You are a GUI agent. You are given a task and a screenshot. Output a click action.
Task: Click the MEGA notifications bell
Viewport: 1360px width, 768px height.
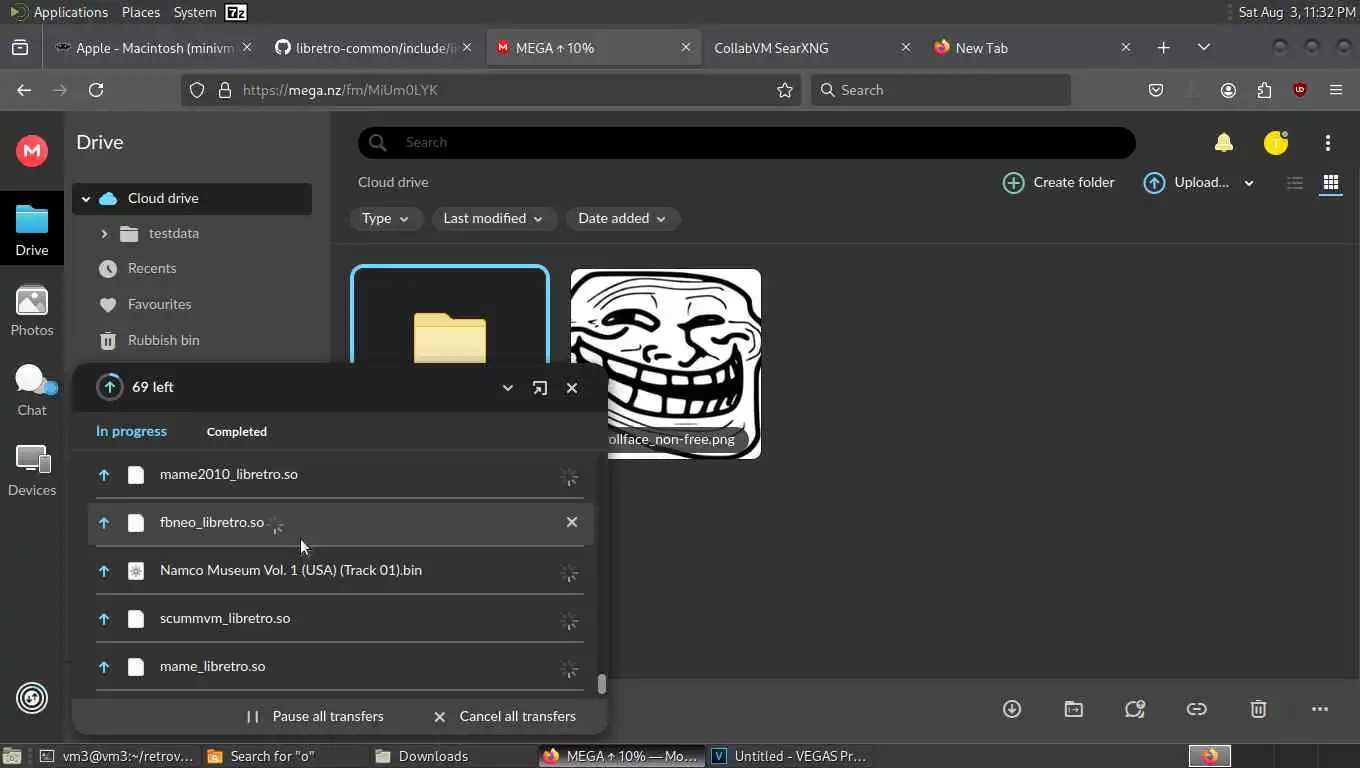(x=1223, y=143)
